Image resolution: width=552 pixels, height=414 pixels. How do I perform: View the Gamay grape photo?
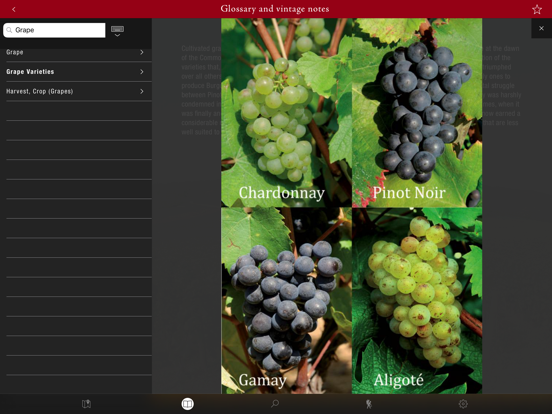(x=286, y=300)
